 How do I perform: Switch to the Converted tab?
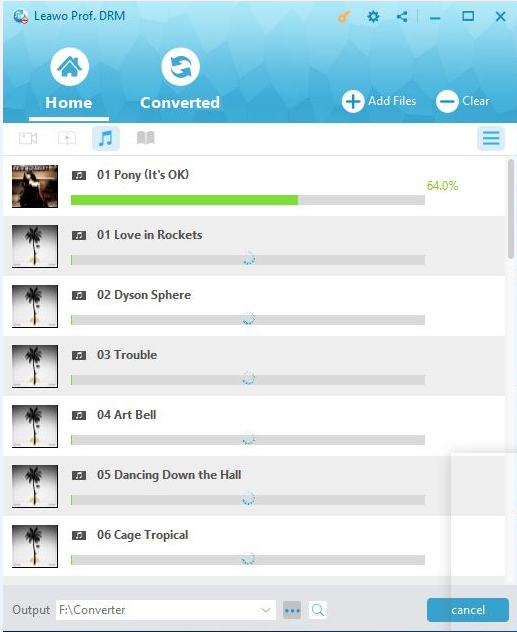[x=180, y=79]
